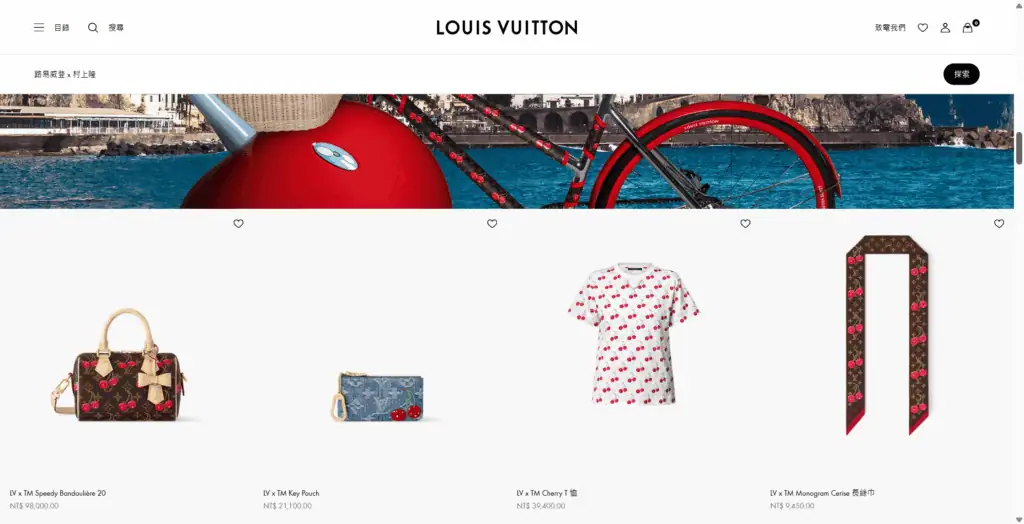
Task: Open the account profile icon
Action: pyautogui.click(x=945, y=27)
